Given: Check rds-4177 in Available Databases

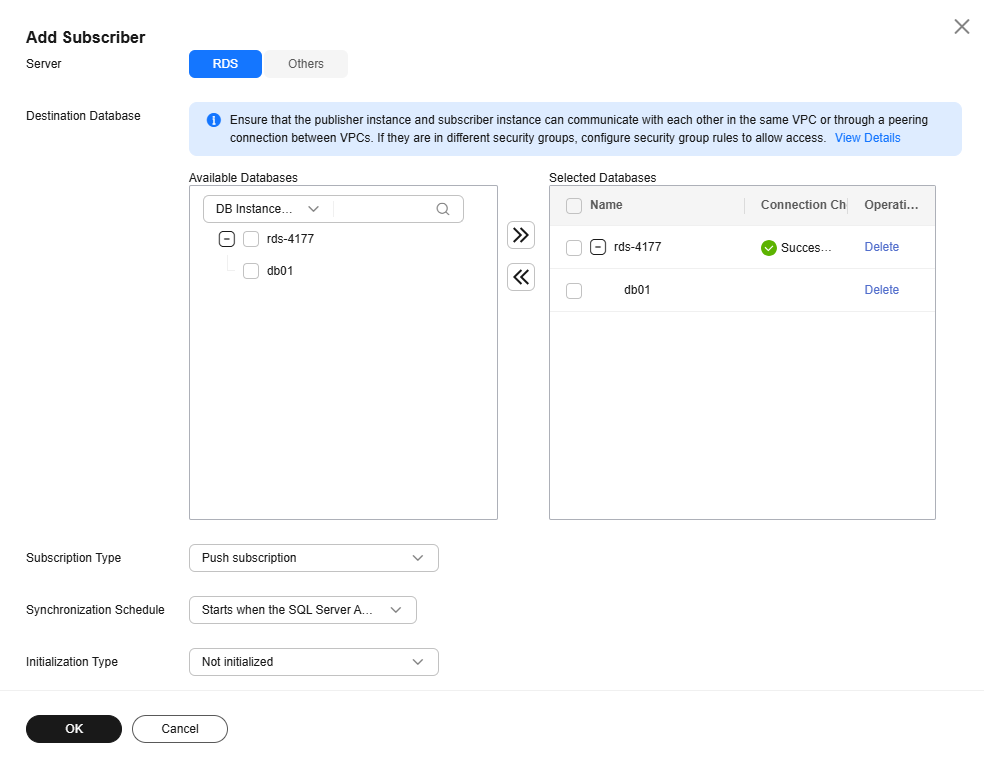Looking at the screenshot, I should [250, 239].
